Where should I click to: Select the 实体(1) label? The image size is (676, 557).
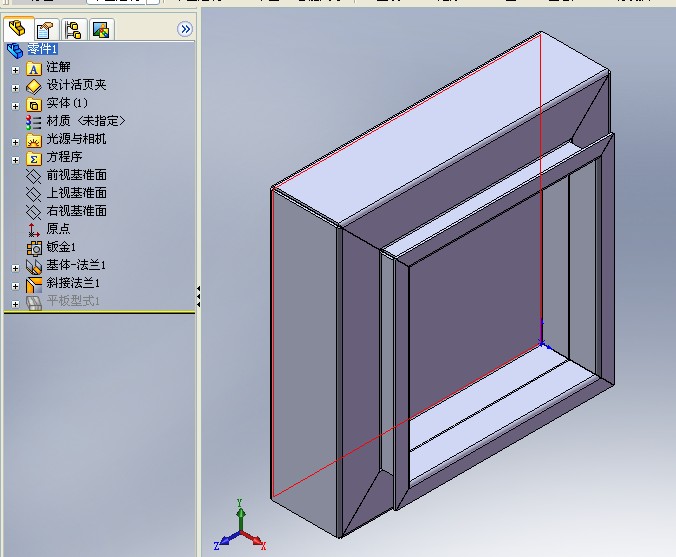pos(67,103)
